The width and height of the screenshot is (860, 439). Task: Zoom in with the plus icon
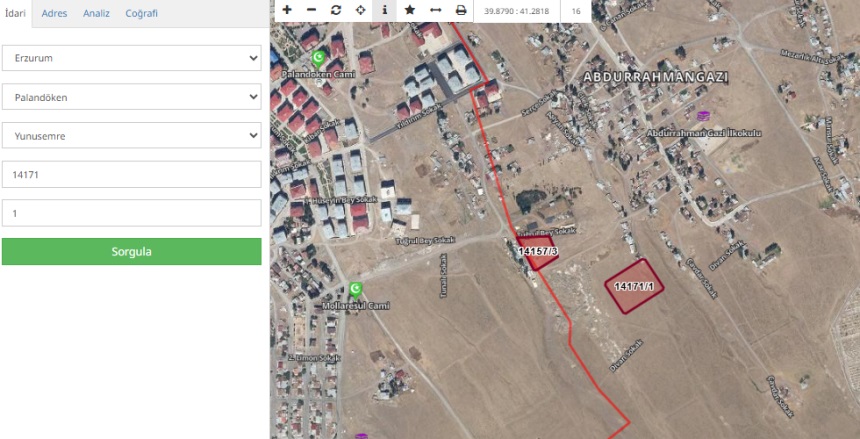(x=287, y=10)
